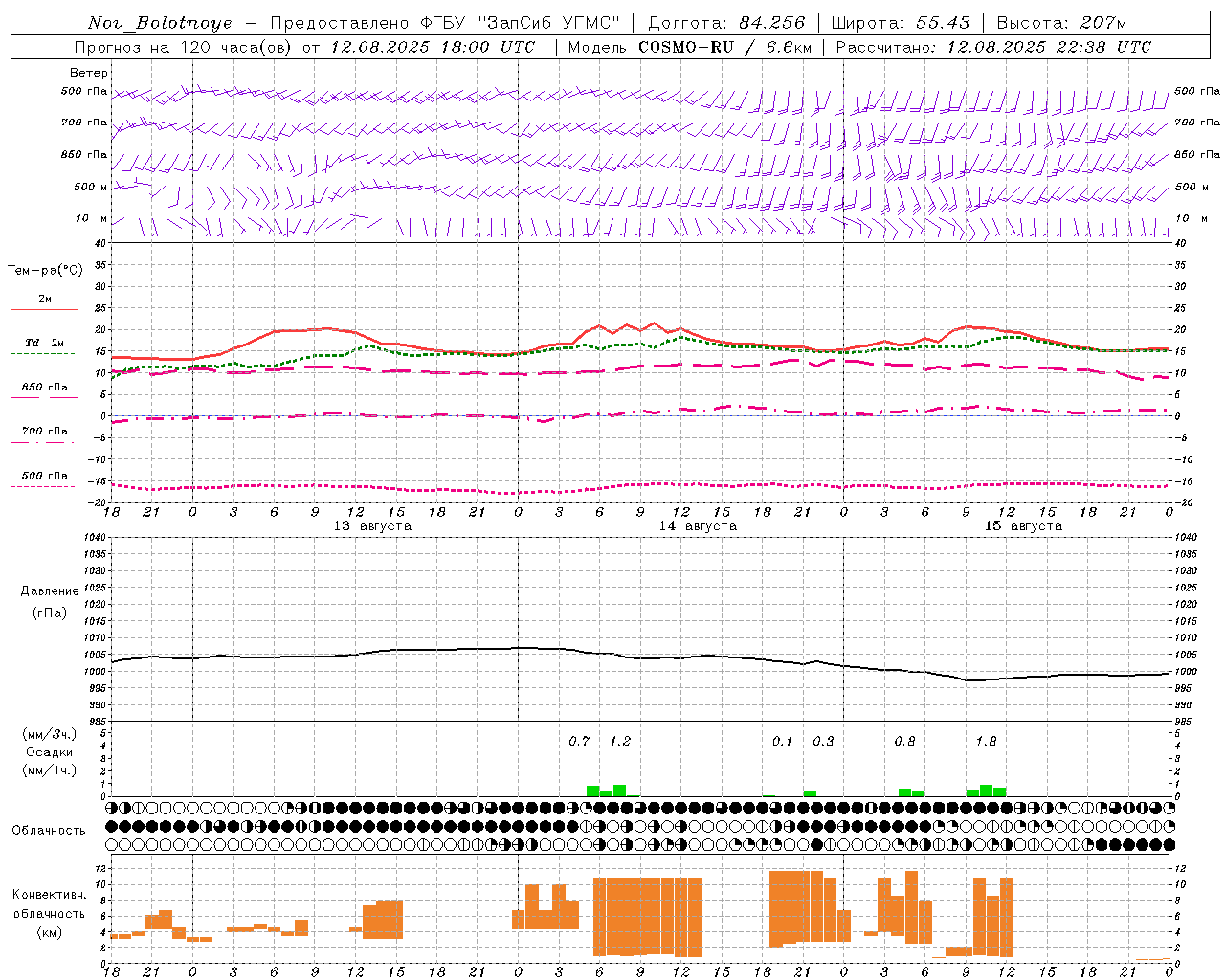1225x980 pixels.
Task: Click the 850 гПа temperature legend entry
Action: 44,388
